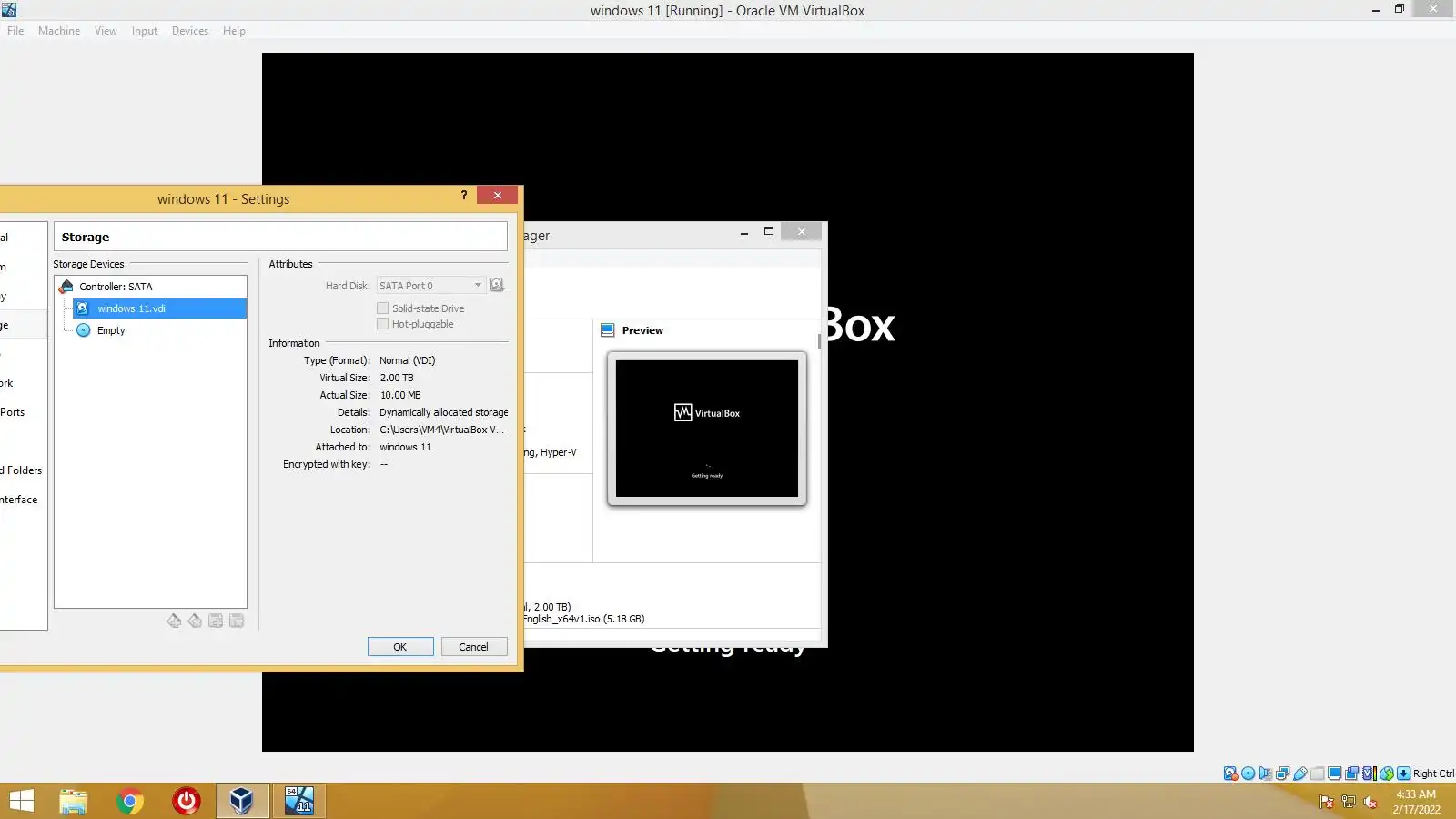Click the shared folders status icon
Image resolution: width=1456 pixels, height=819 pixels.
[x=1318, y=773]
